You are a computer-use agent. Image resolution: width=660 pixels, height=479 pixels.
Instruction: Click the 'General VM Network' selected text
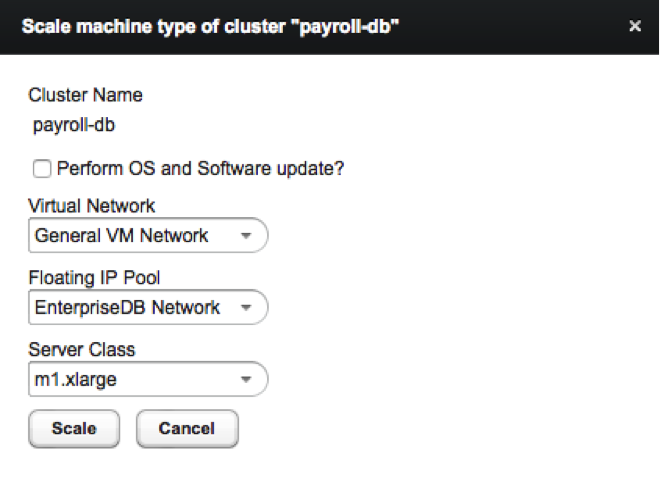[x=122, y=236]
